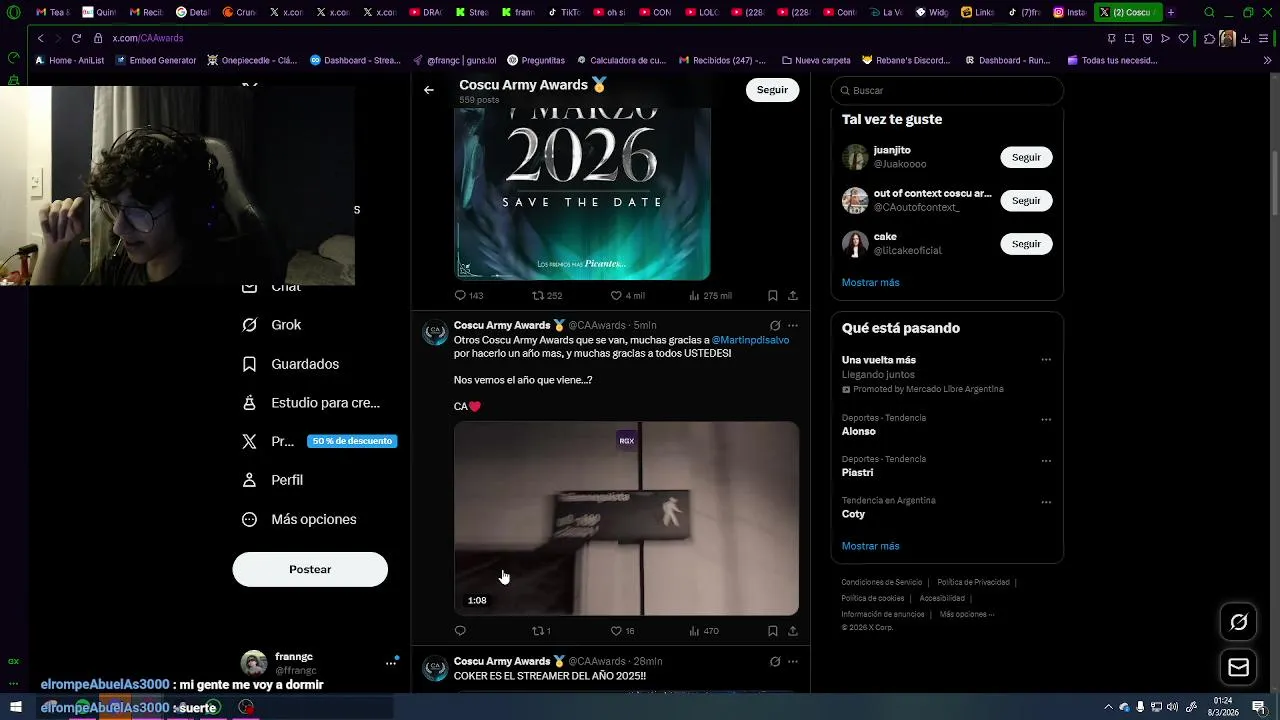Open the floating Grok button
The width and height of the screenshot is (1280, 720).
point(1238,622)
